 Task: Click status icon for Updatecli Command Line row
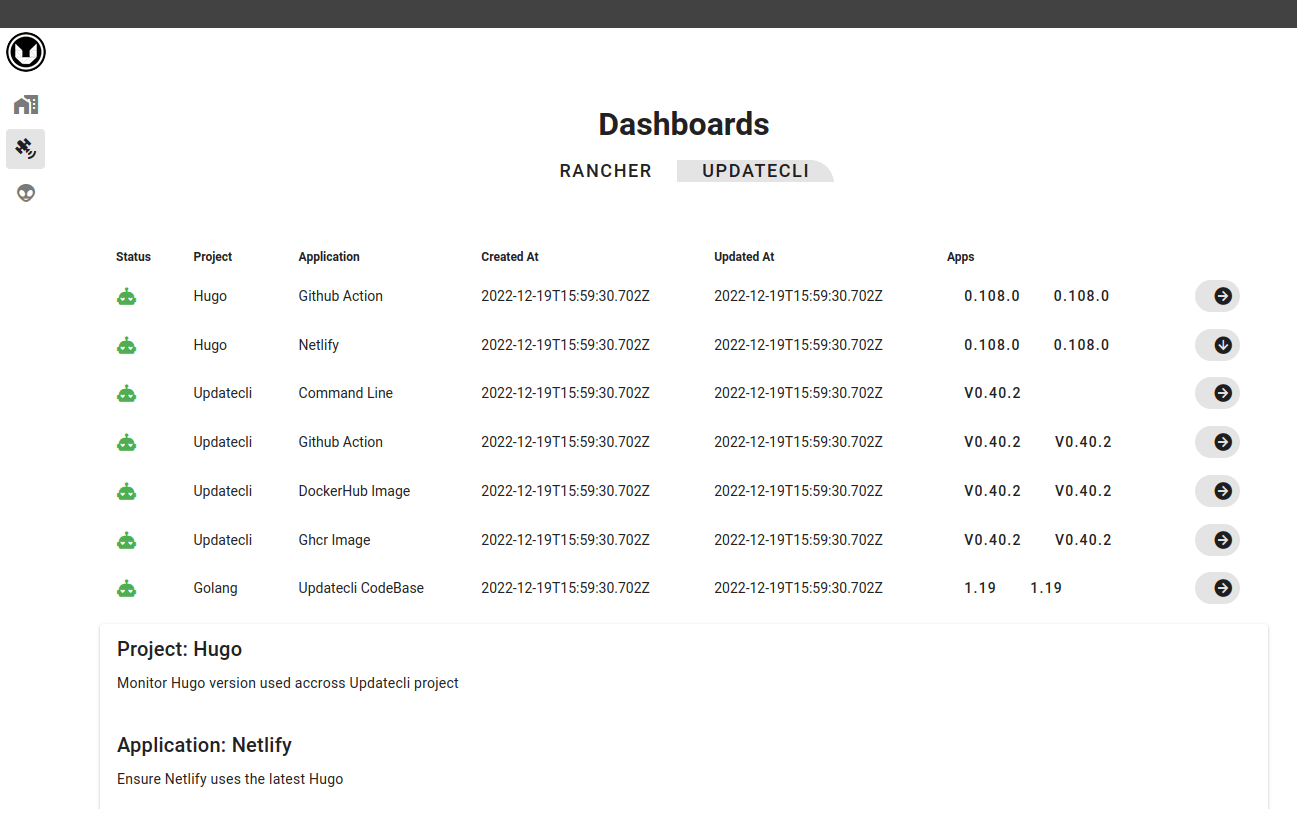pos(126,393)
